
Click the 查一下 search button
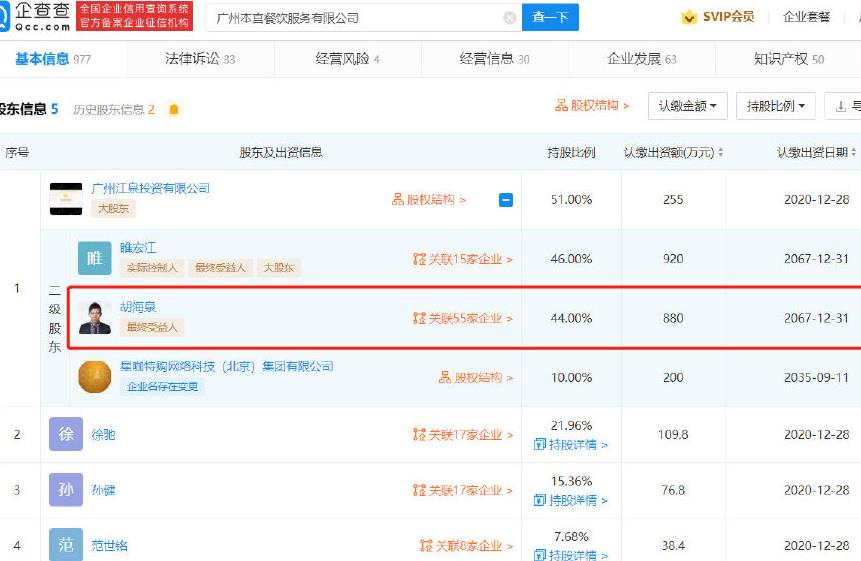[550, 17]
